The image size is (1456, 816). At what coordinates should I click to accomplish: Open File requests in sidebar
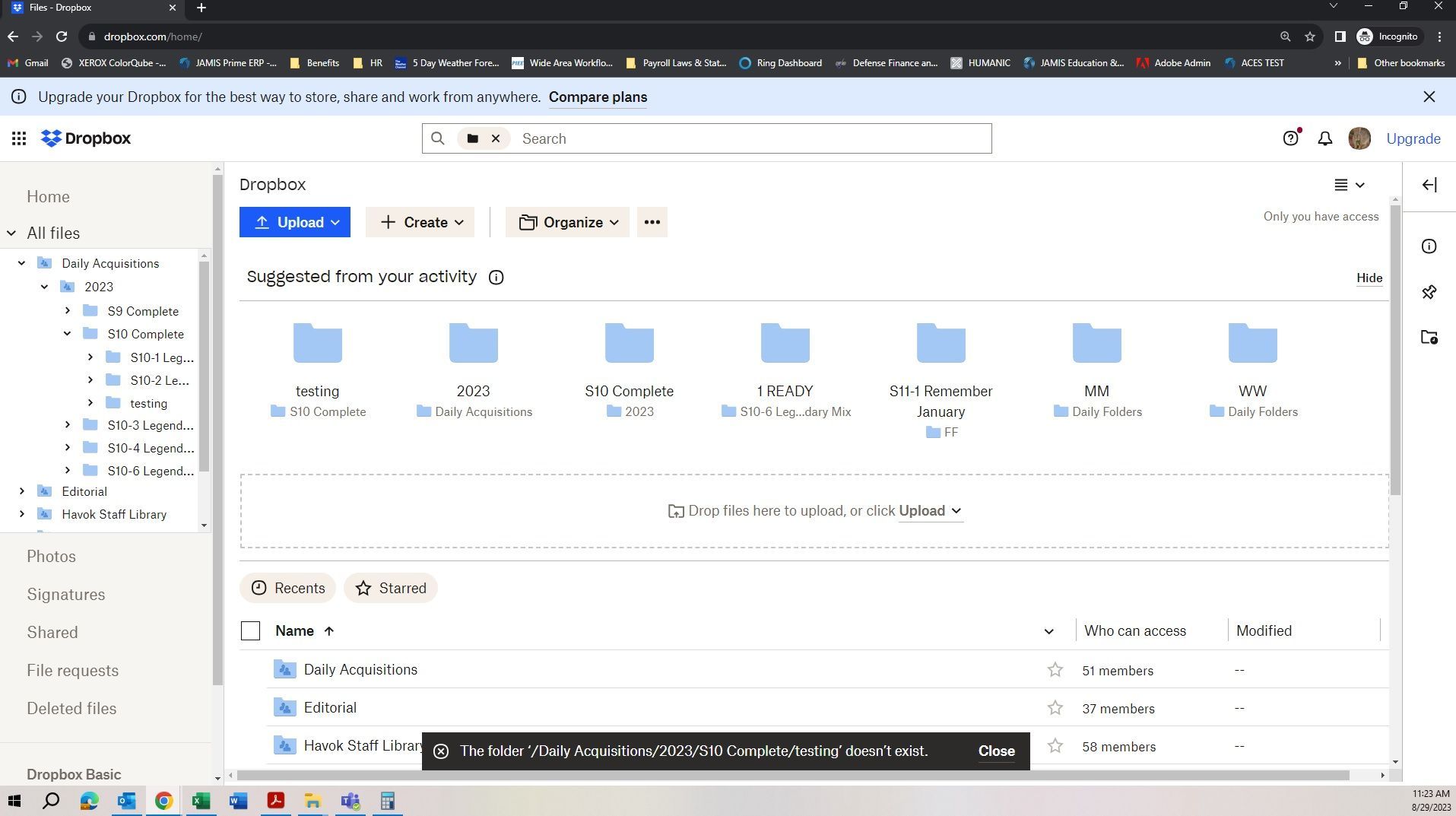pyautogui.click(x=72, y=670)
